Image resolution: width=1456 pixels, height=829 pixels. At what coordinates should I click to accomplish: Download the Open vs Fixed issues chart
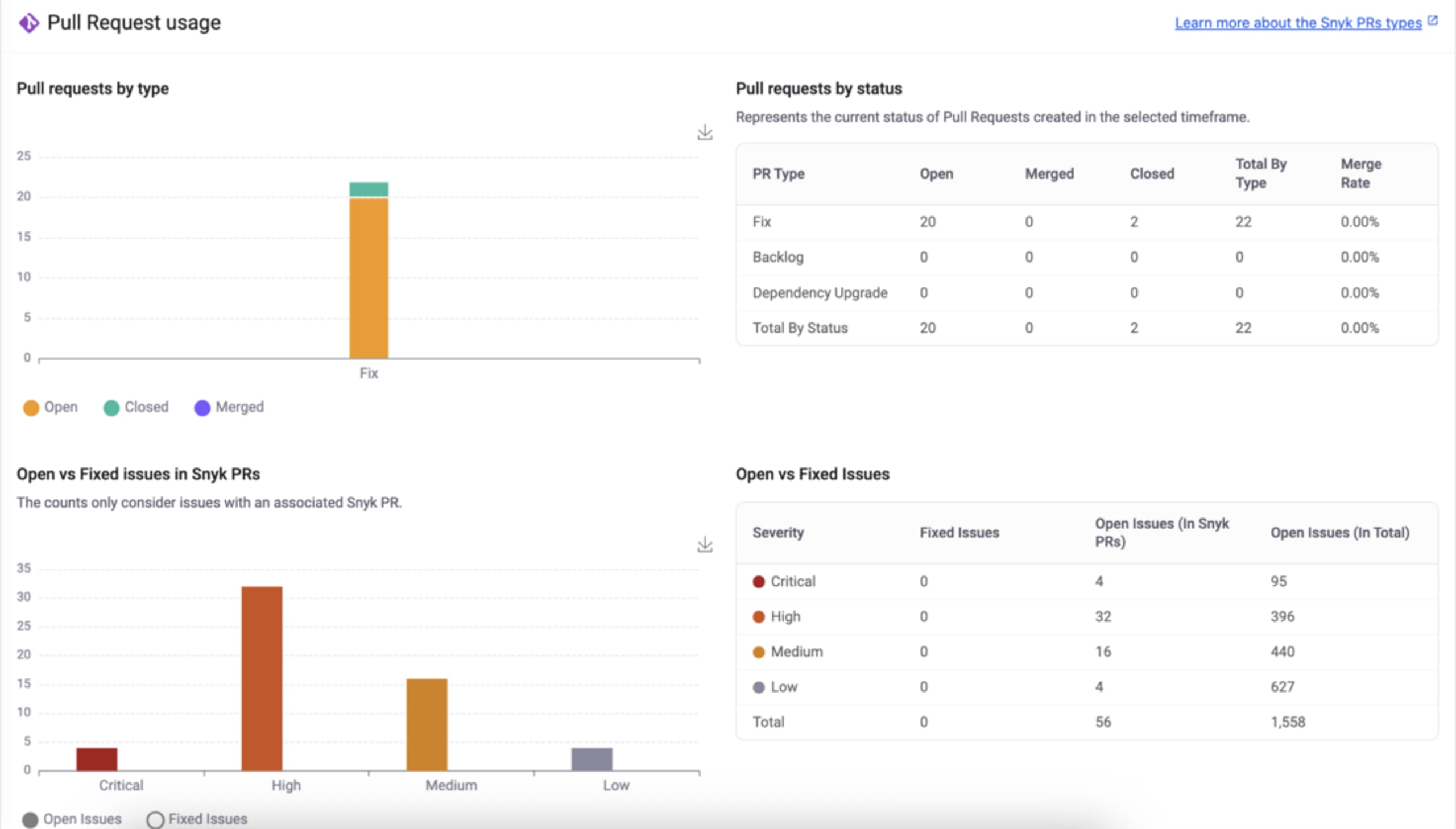705,544
